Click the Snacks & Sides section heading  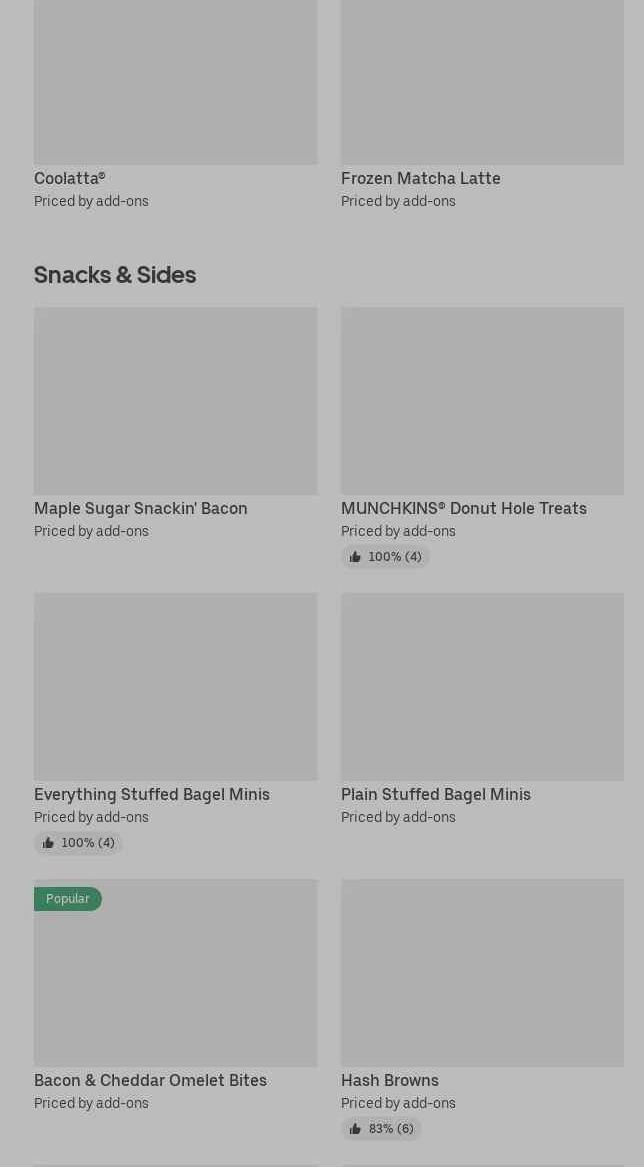pos(115,274)
